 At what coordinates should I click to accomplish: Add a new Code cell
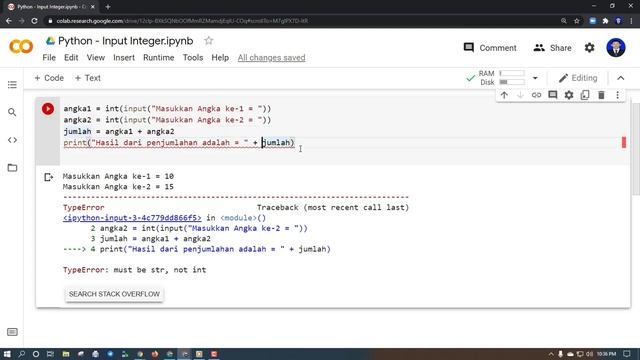(x=49, y=78)
